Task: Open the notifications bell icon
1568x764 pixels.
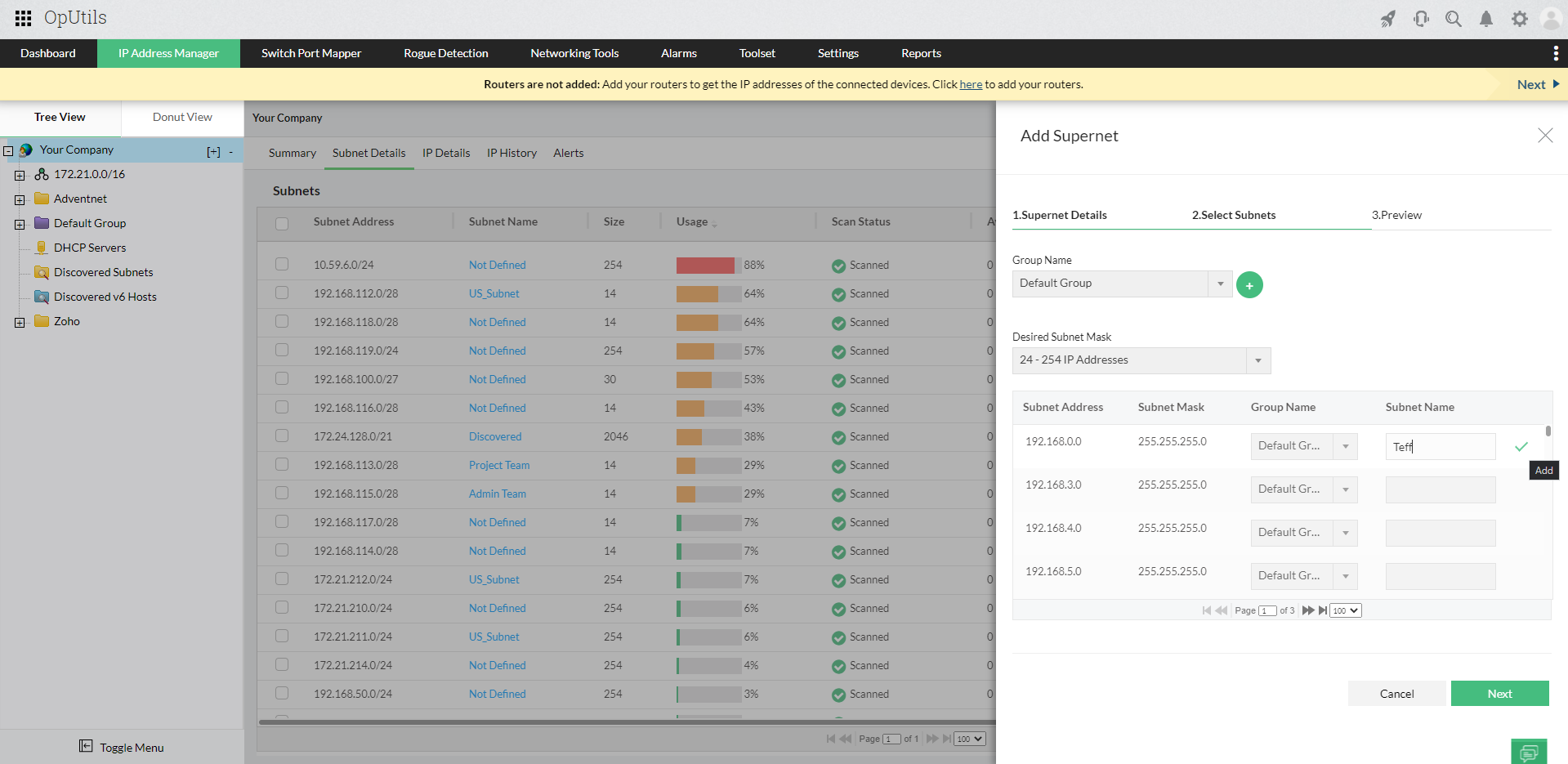Action: coord(1485,19)
